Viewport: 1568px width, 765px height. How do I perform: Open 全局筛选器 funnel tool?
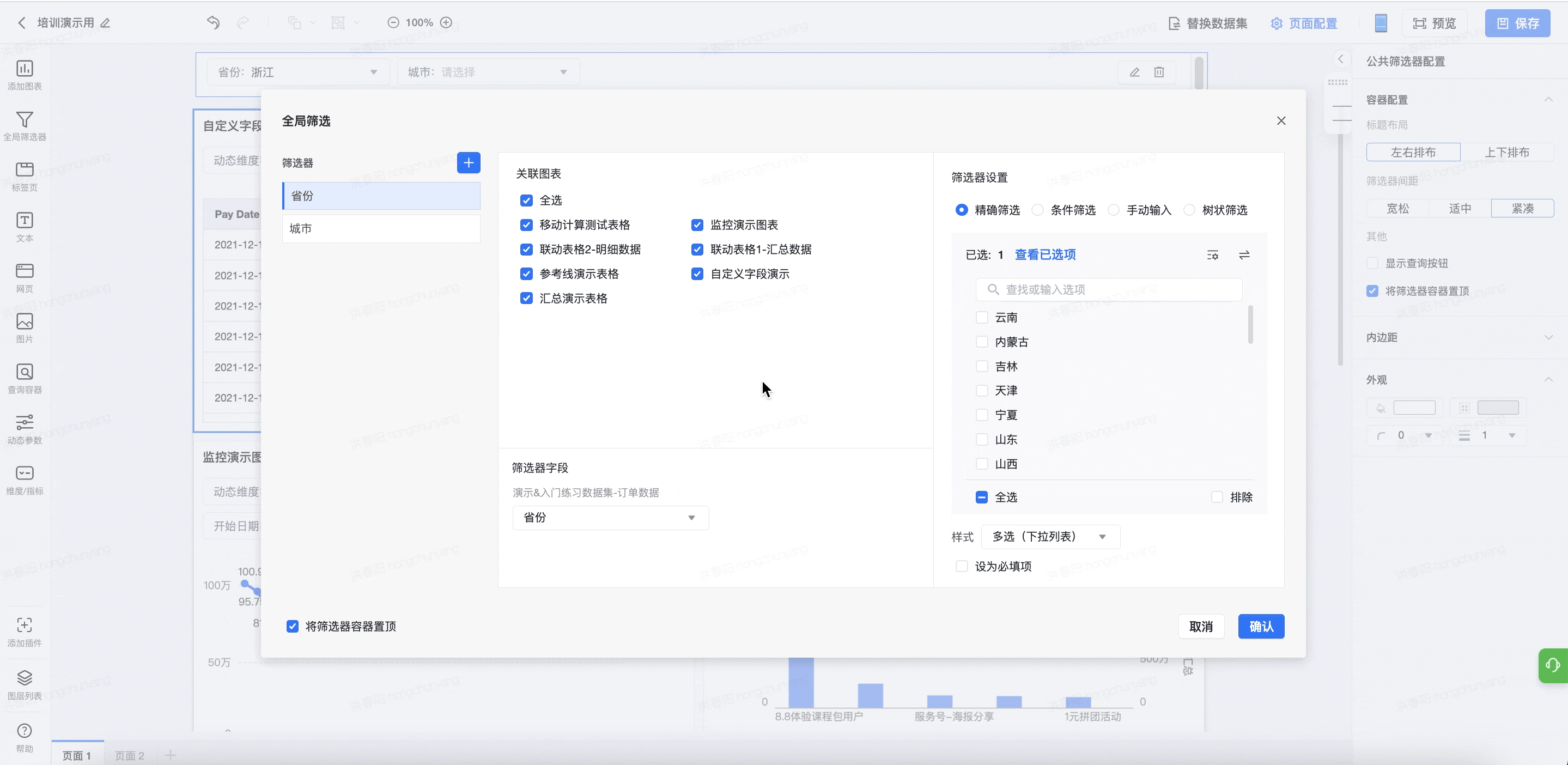click(25, 126)
